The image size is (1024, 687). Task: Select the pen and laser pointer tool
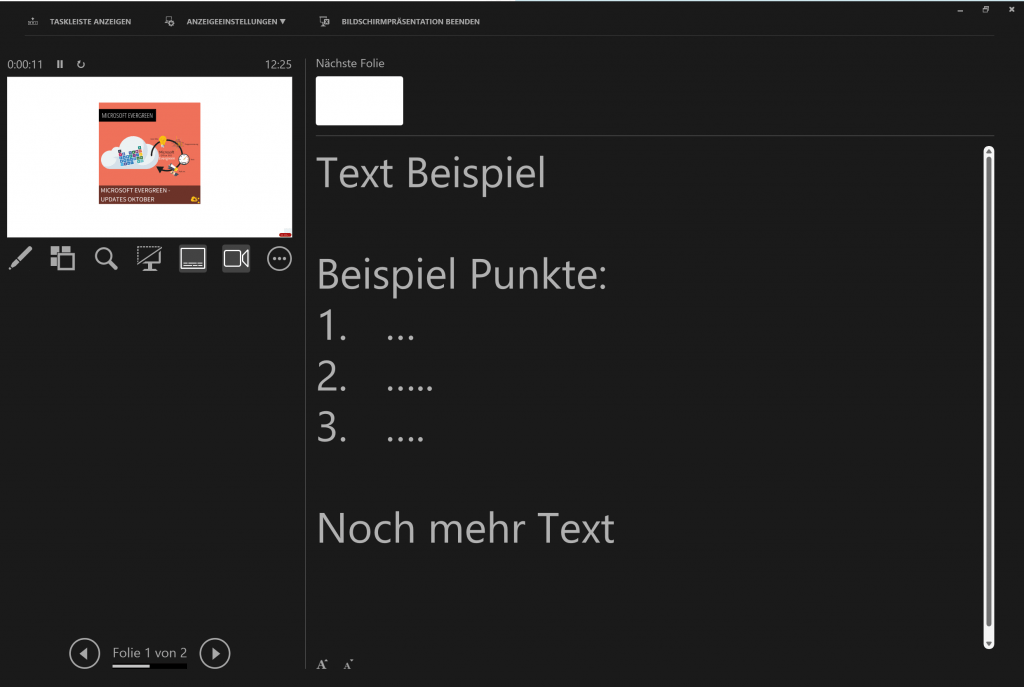[x=20, y=259]
